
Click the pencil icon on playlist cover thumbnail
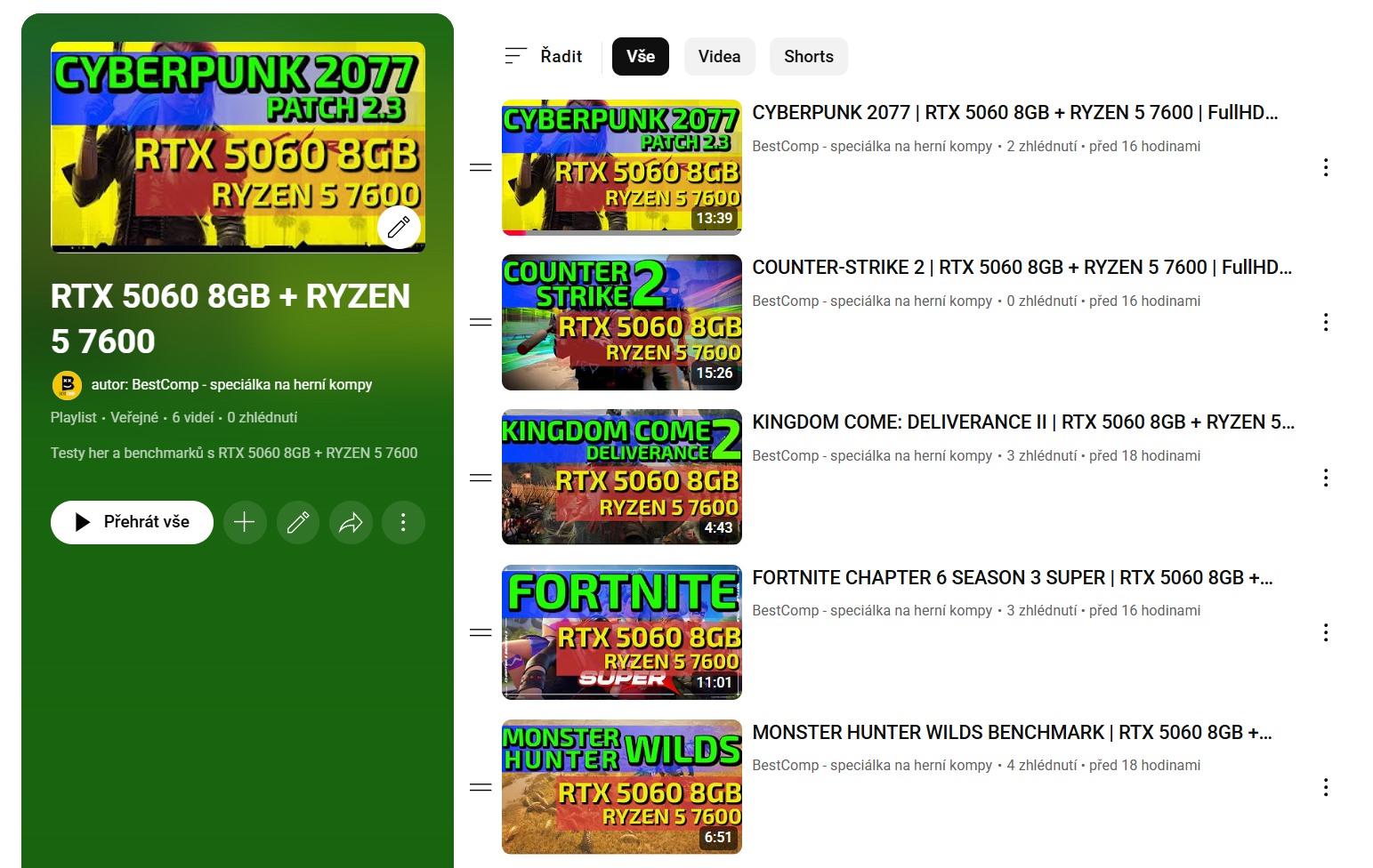coord(399,227)
